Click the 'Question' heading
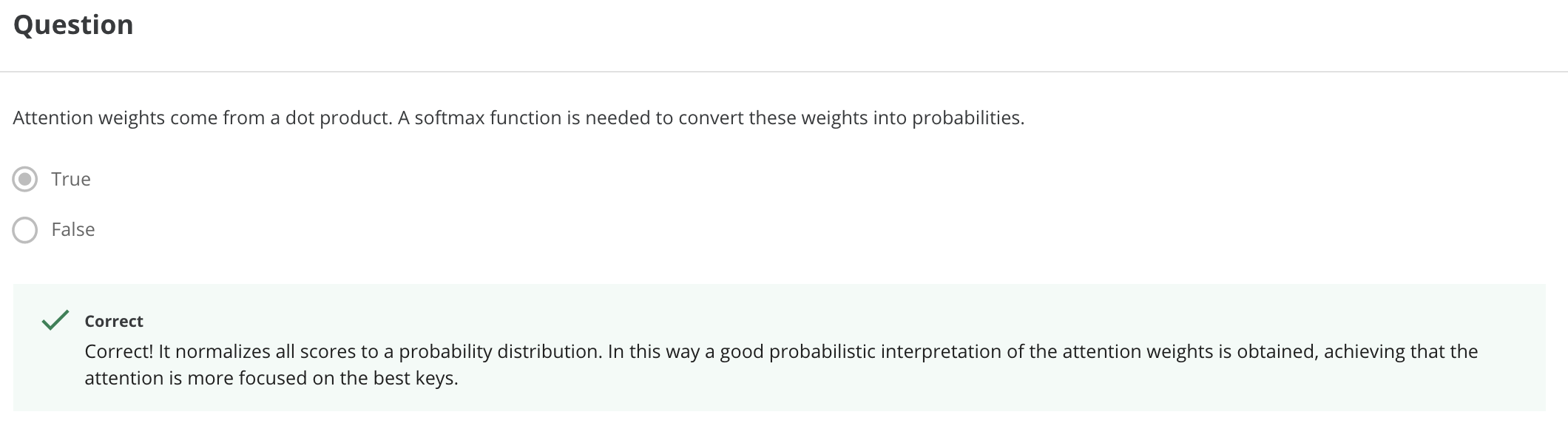Viewport: 1568px width, 423px height. coord(73,25)
